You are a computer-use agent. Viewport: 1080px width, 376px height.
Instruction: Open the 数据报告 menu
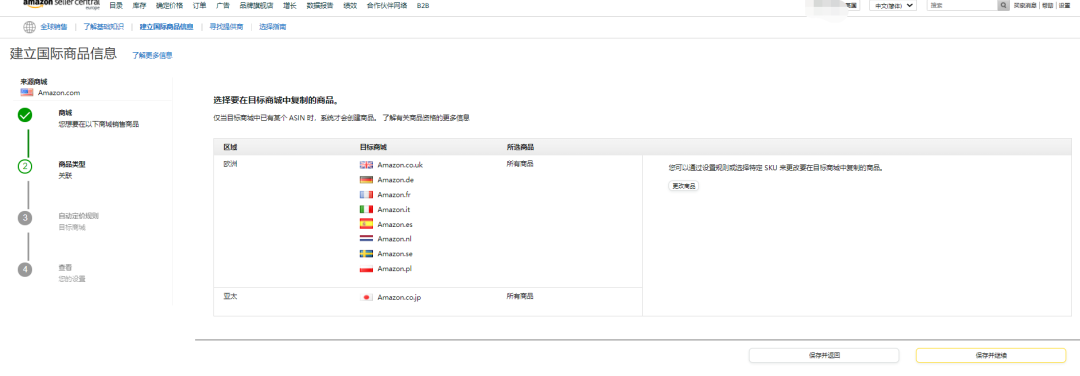[x=320, y=6]
